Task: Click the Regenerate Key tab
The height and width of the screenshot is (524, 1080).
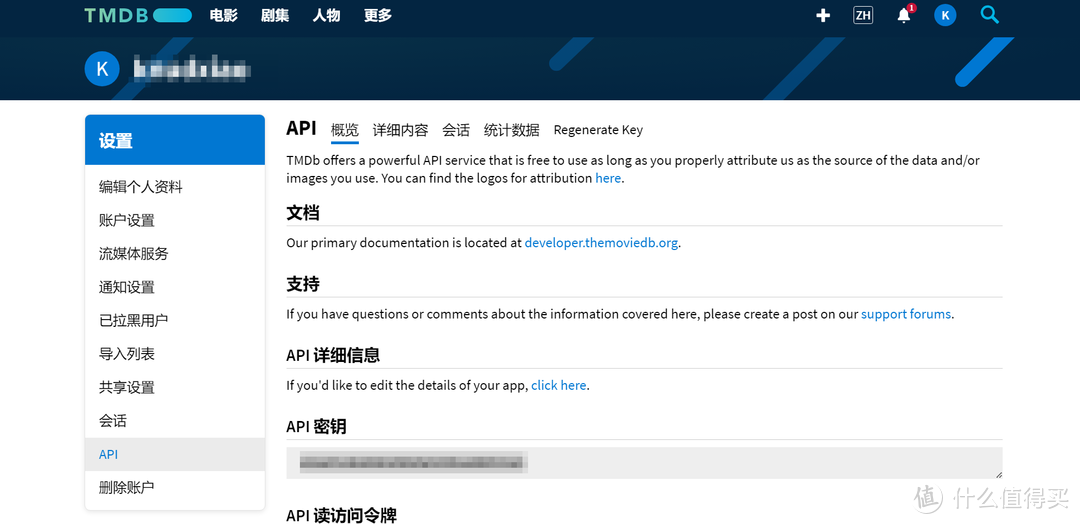Action: (598, 130)
